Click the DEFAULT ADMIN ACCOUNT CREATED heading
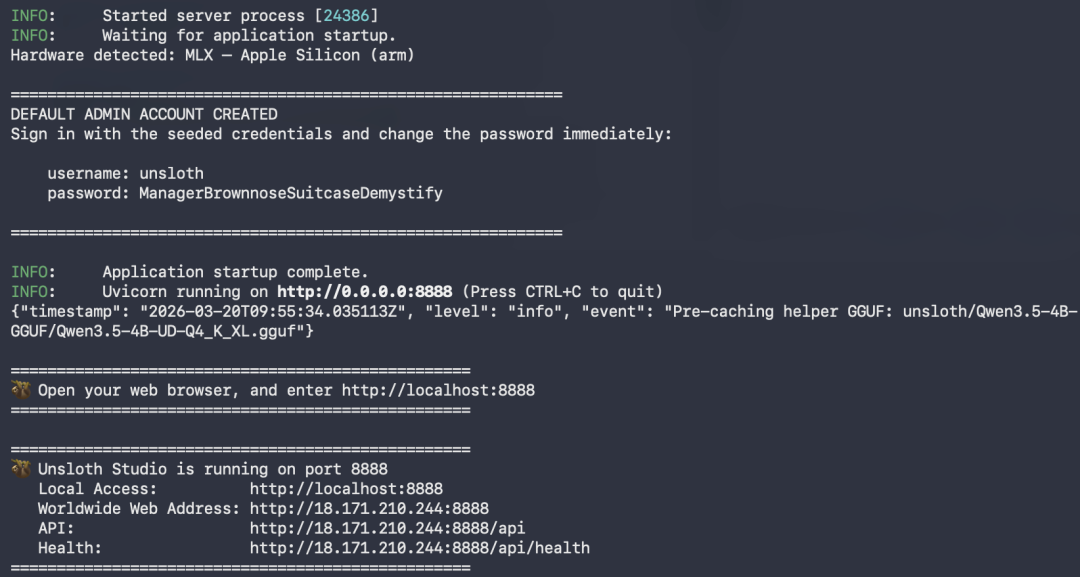 coord(144,114)
